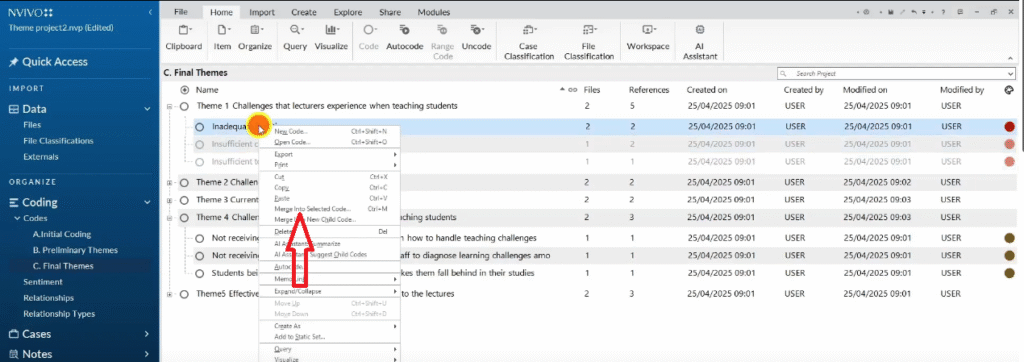This screenshot has width=1024, height=362.
Task: Open the Search Project dropdown arrow
Action: pos(1011,74)
